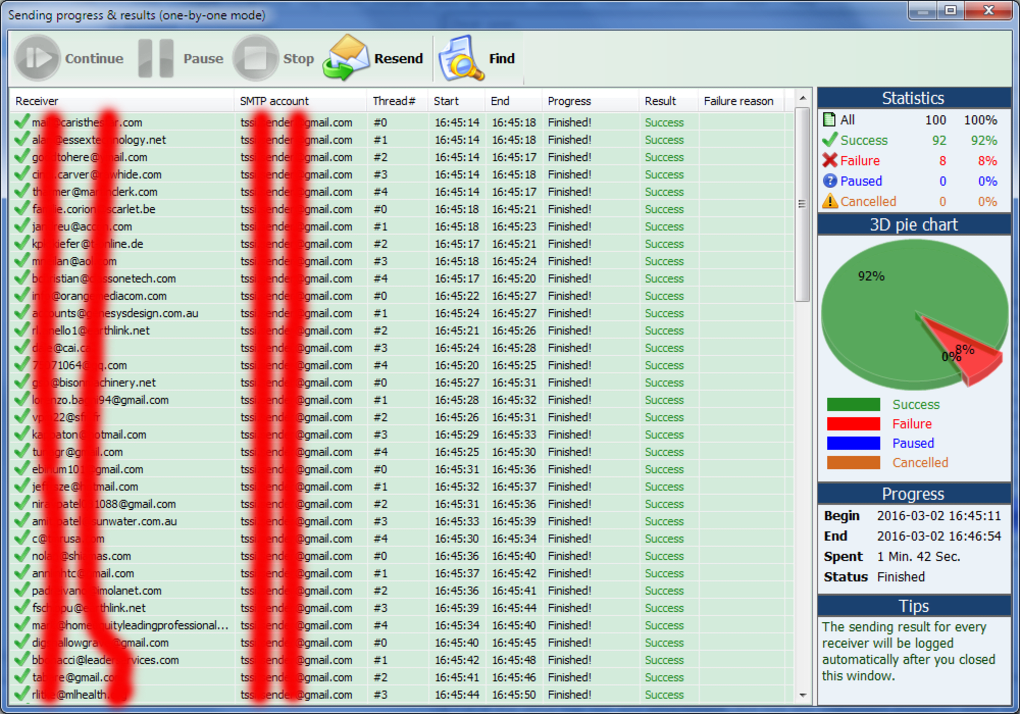Collapse the Tips panel header

pos(912,606)
